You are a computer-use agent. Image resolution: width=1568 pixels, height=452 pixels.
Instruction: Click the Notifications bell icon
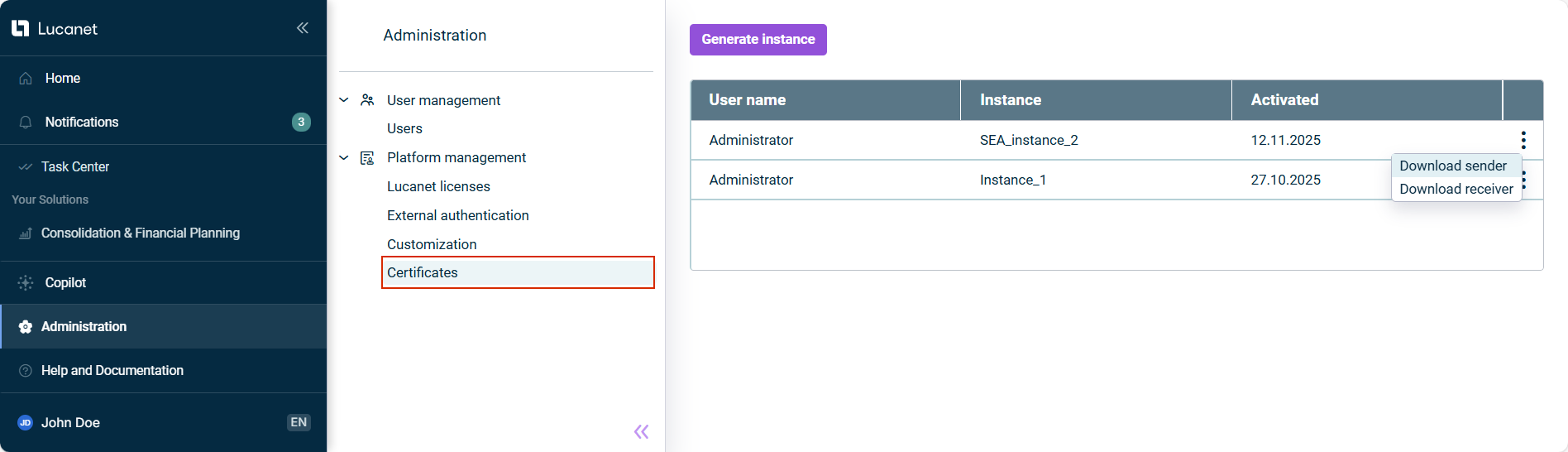point(26,123)
